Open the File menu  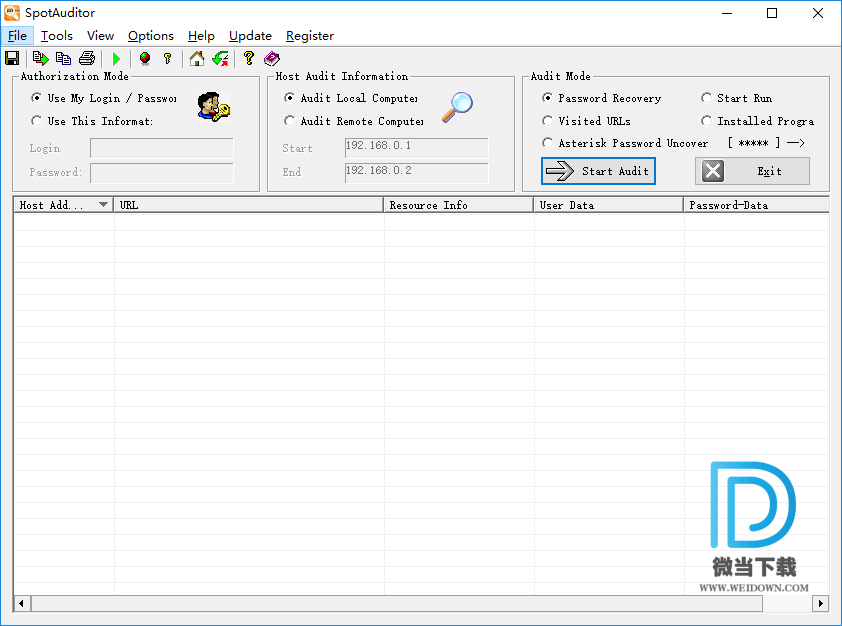(x=17, y=35)
